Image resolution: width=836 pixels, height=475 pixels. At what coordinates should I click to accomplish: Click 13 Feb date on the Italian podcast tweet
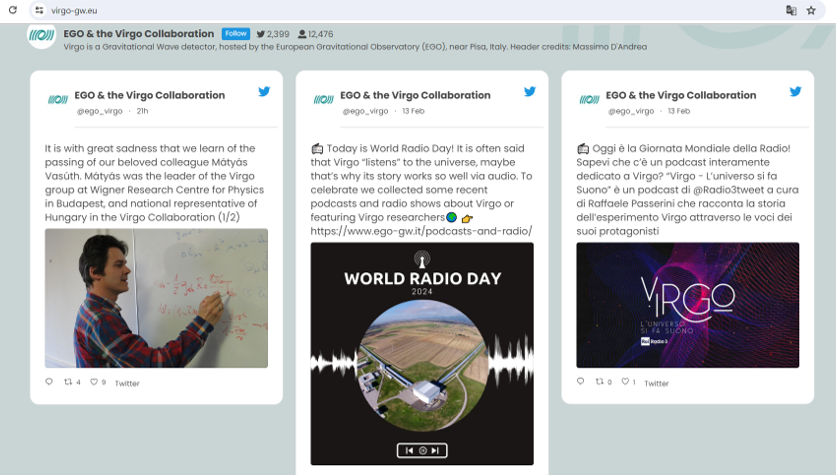pos(679,111)
